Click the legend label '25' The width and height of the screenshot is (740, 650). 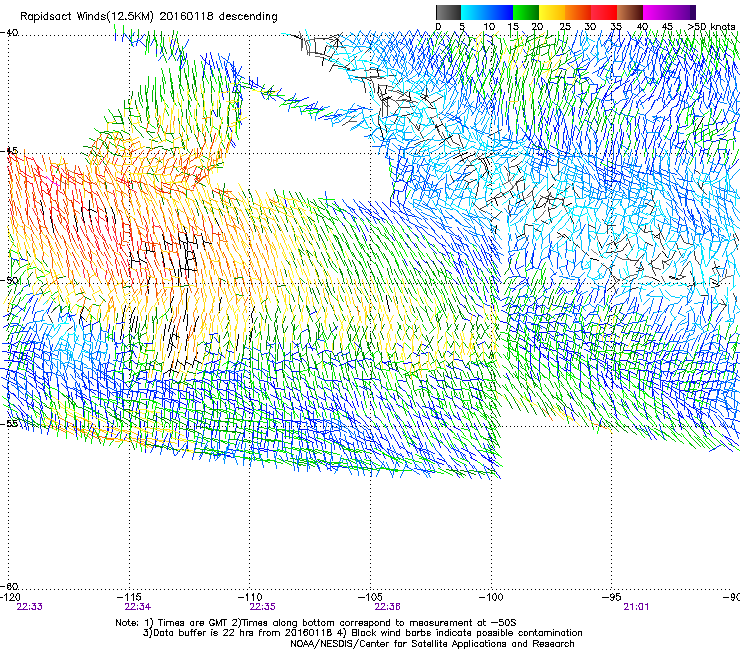coord(565,27)
